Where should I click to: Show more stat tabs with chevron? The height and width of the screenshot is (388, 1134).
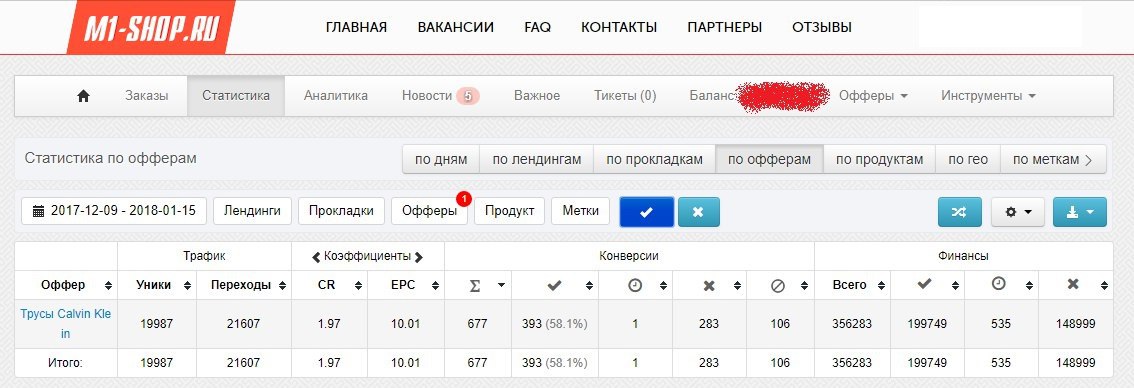pyautogui.click(x=1089, y=160)
